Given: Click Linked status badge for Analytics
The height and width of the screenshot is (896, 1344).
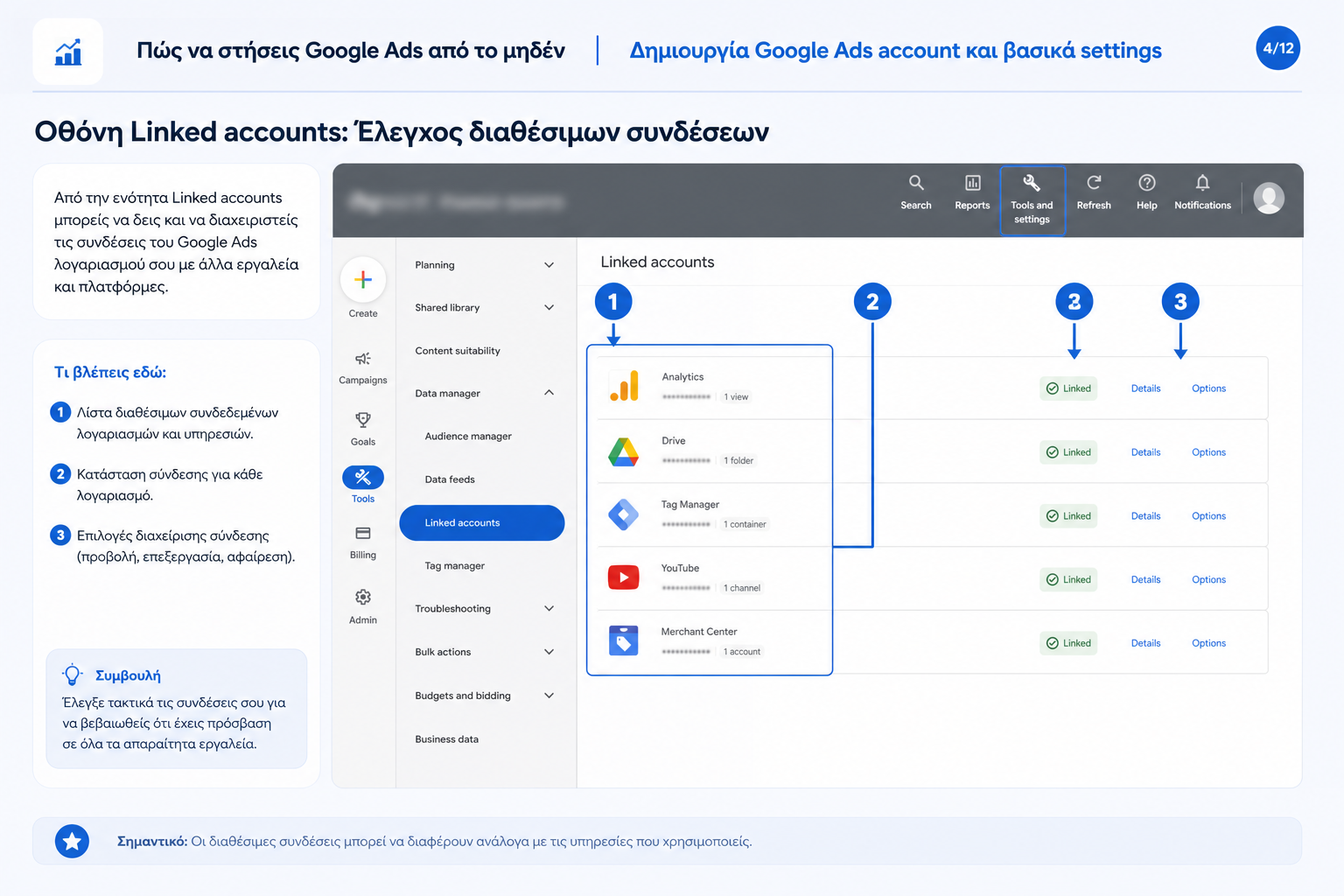Looking at the screenshot, I should 1068,388.
